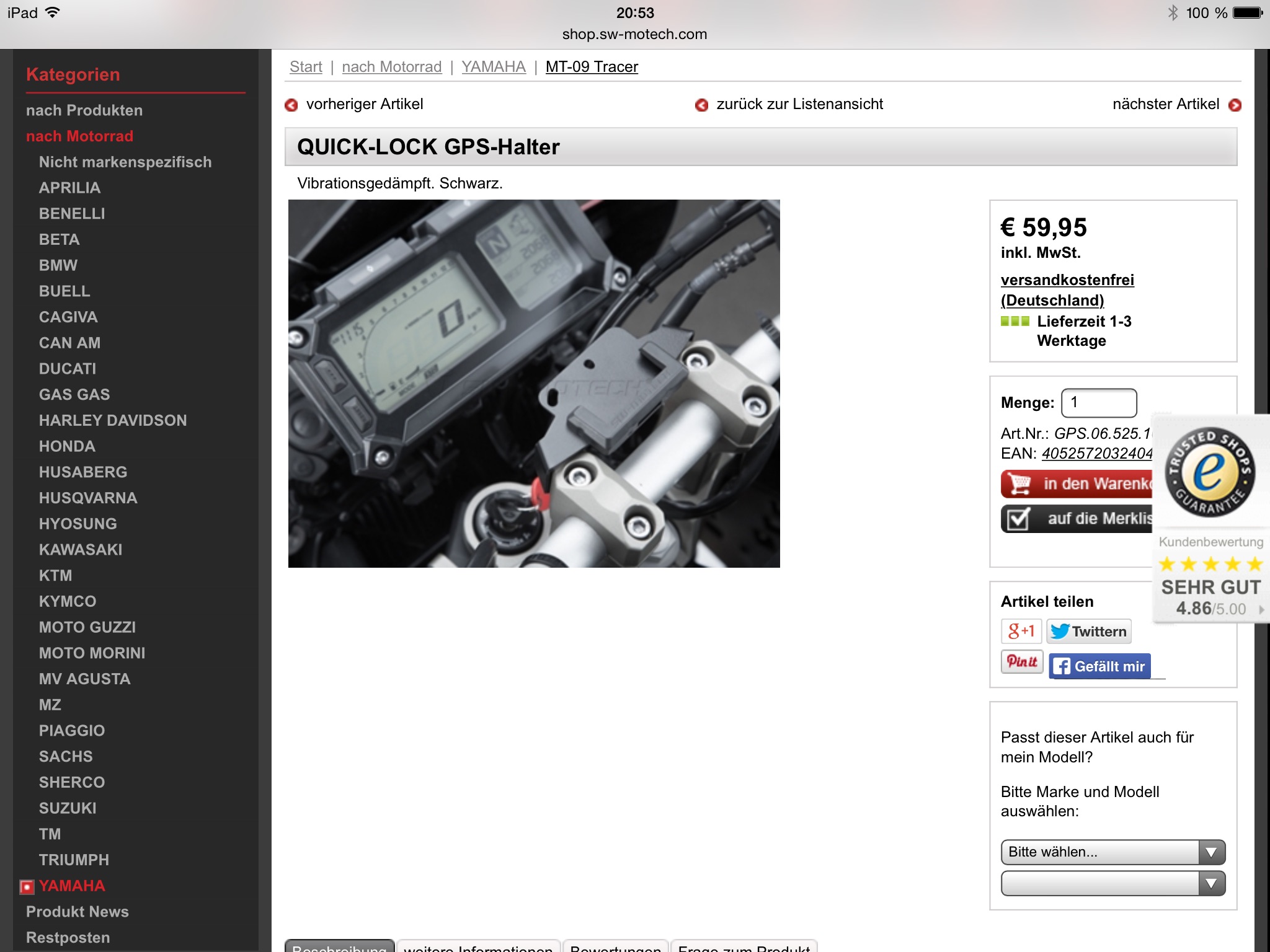
Task: Click the Google +1 share icon
Action: (1021, 631)
